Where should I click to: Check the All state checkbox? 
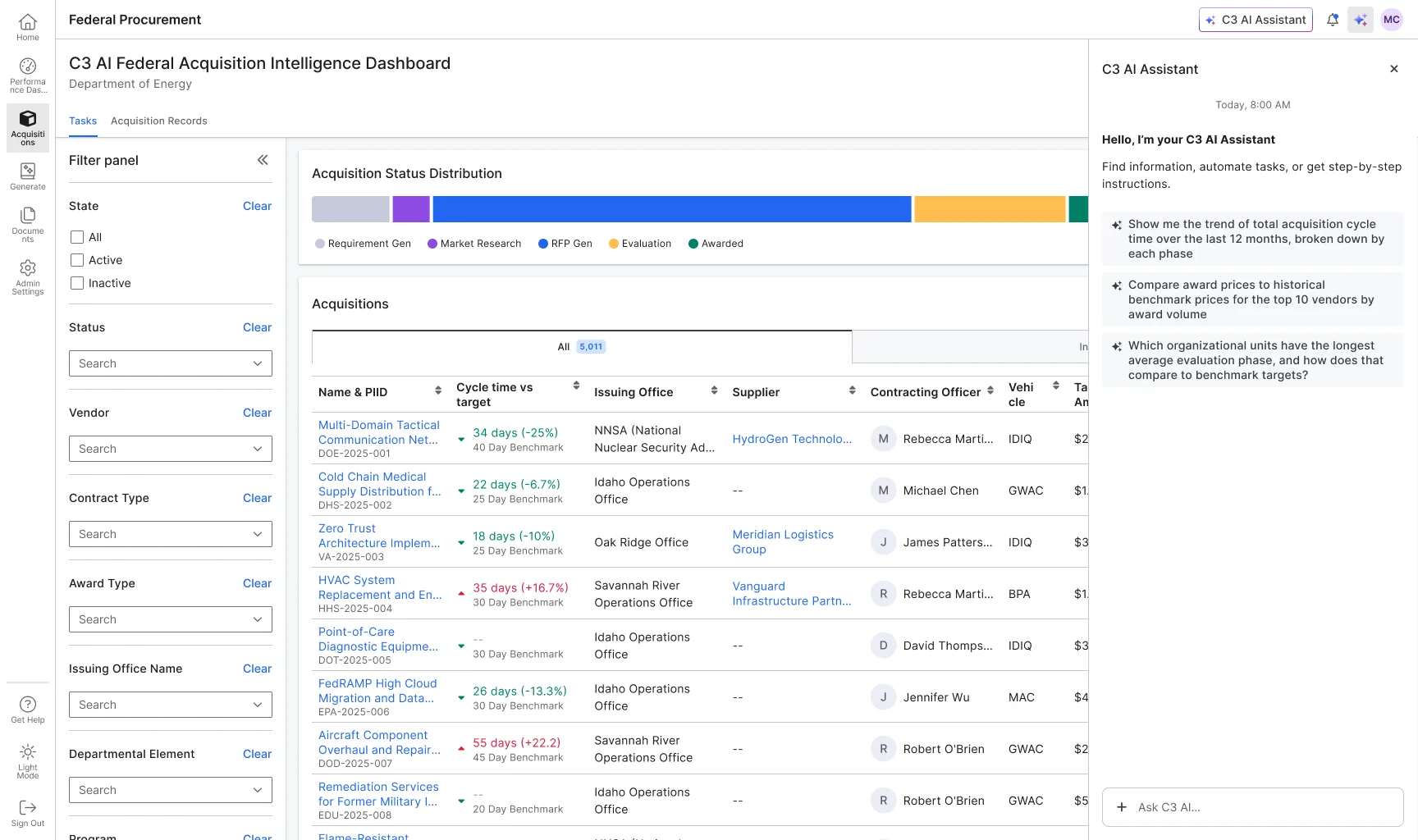coord(77,237)
